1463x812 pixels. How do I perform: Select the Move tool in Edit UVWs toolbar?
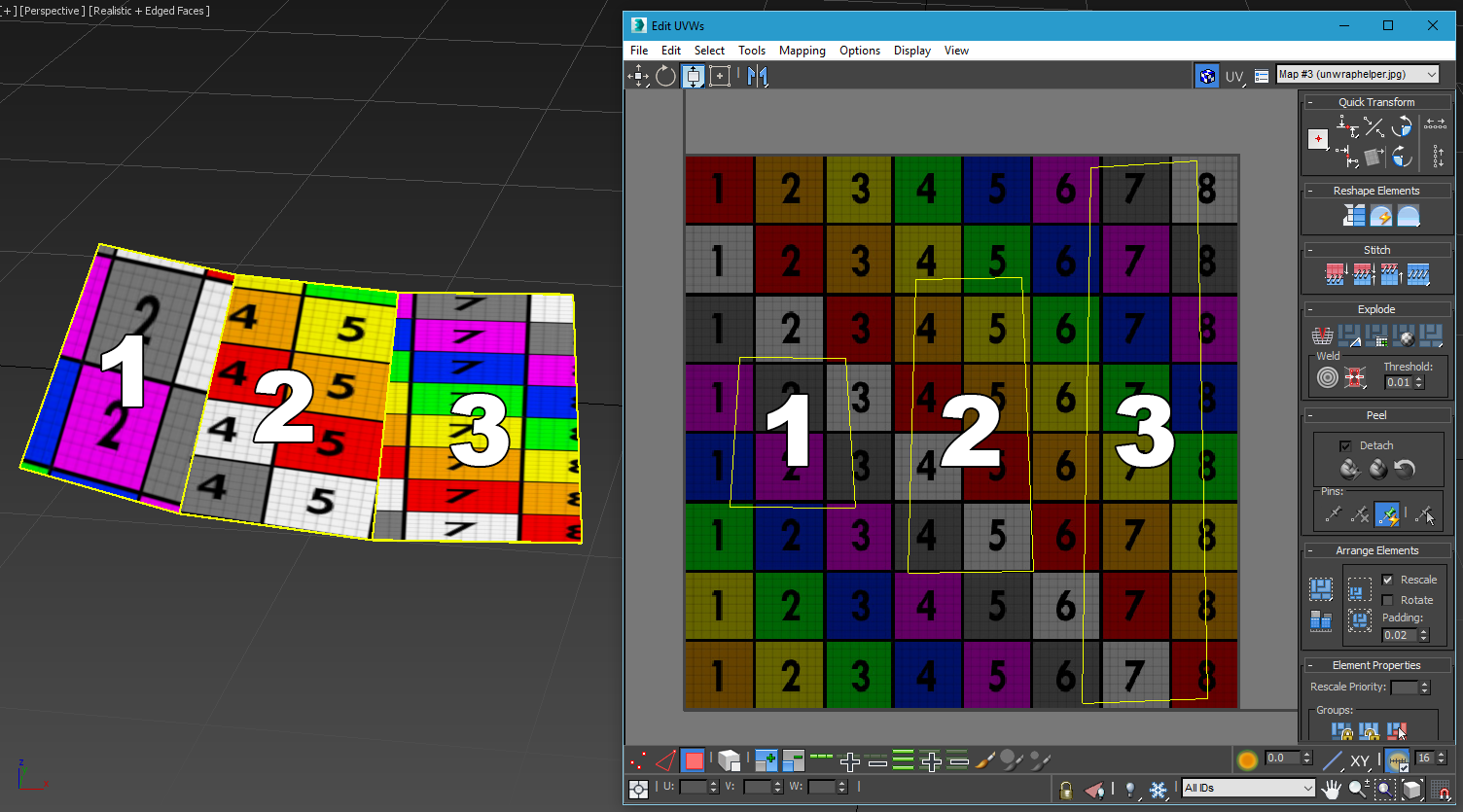639,75
